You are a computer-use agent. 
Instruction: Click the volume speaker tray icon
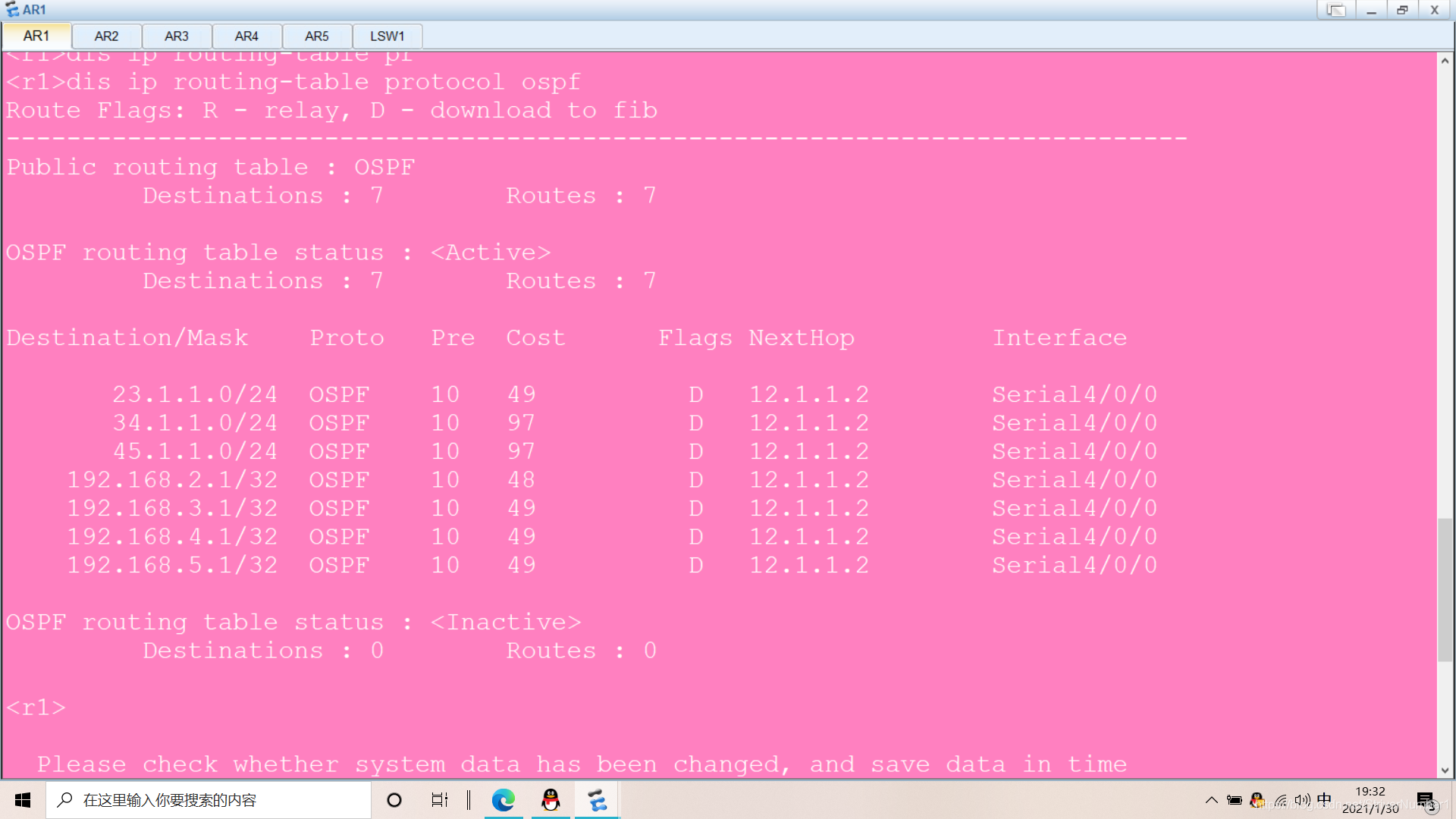point(1302,800)
